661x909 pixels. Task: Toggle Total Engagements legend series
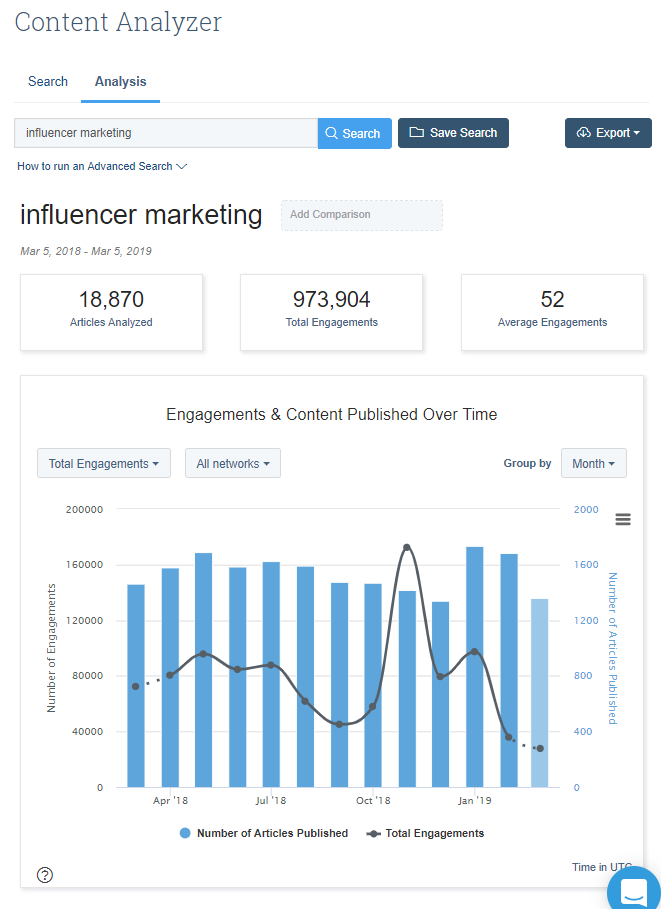click(425, 833)
